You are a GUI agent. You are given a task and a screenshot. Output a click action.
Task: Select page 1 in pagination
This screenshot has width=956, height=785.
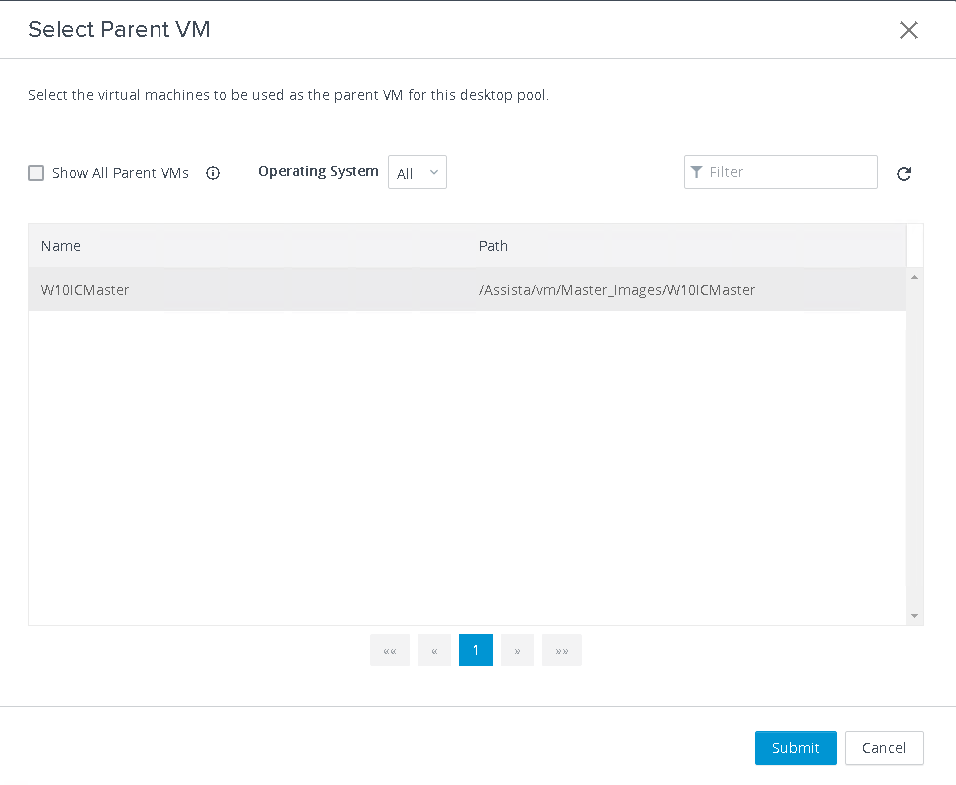[x=476, y=650]
